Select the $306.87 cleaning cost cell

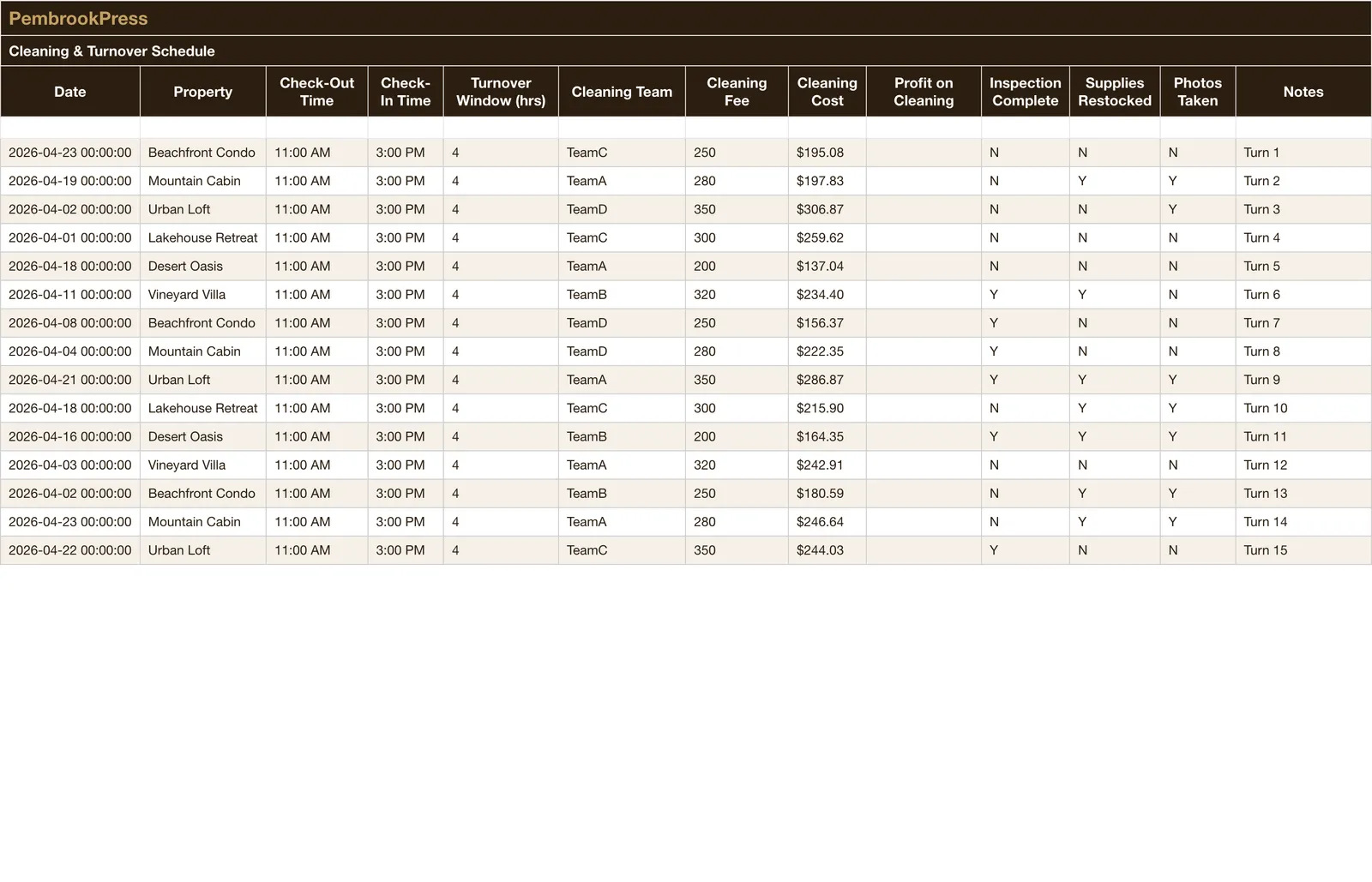[827, 209]
